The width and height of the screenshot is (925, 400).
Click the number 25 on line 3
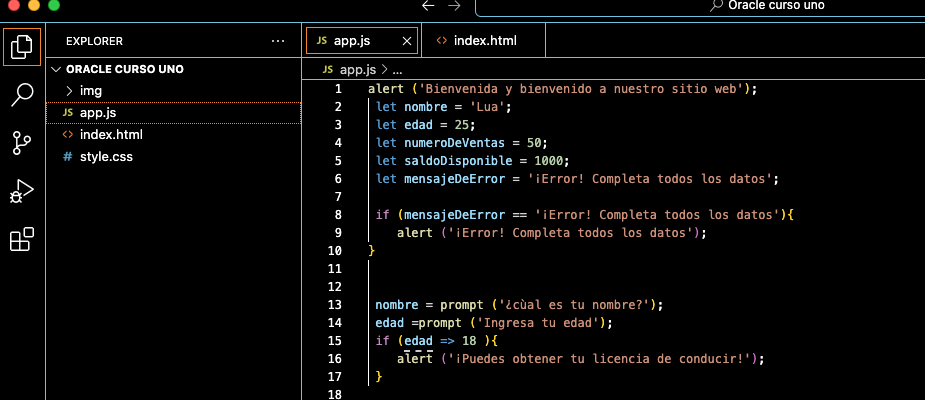point(461,125)
